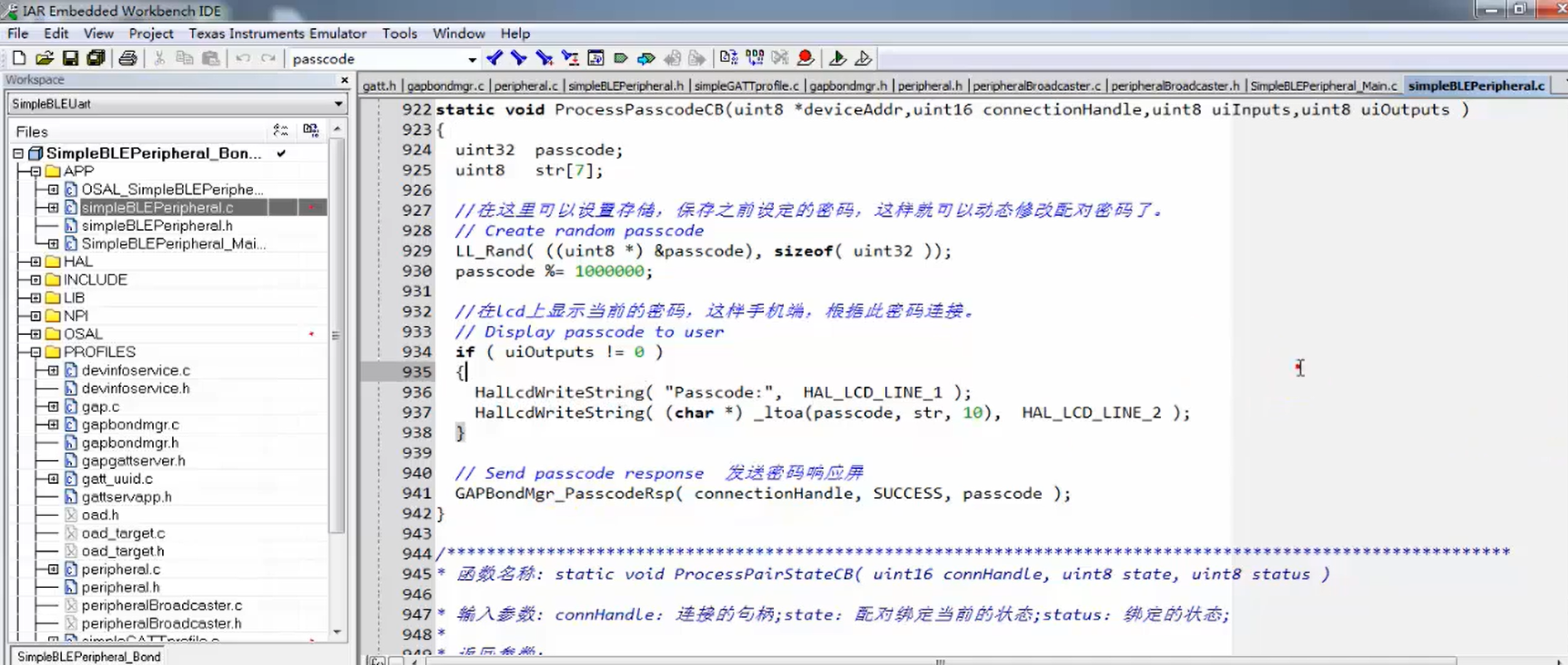Click the Stop Build icon
Image resolution: width=1568 pixels, height=665 pixels.
779,58
